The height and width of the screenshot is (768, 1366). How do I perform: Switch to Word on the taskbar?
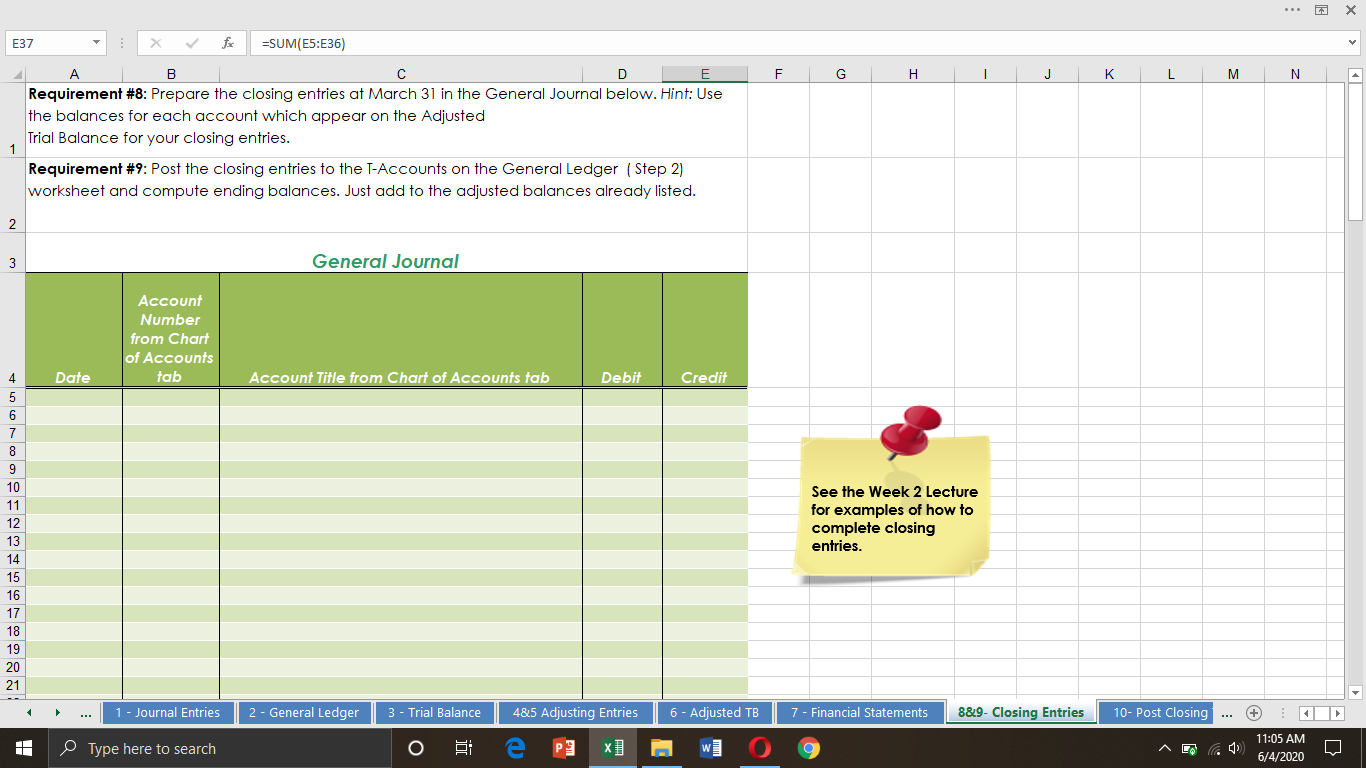(x=710, y=748)
